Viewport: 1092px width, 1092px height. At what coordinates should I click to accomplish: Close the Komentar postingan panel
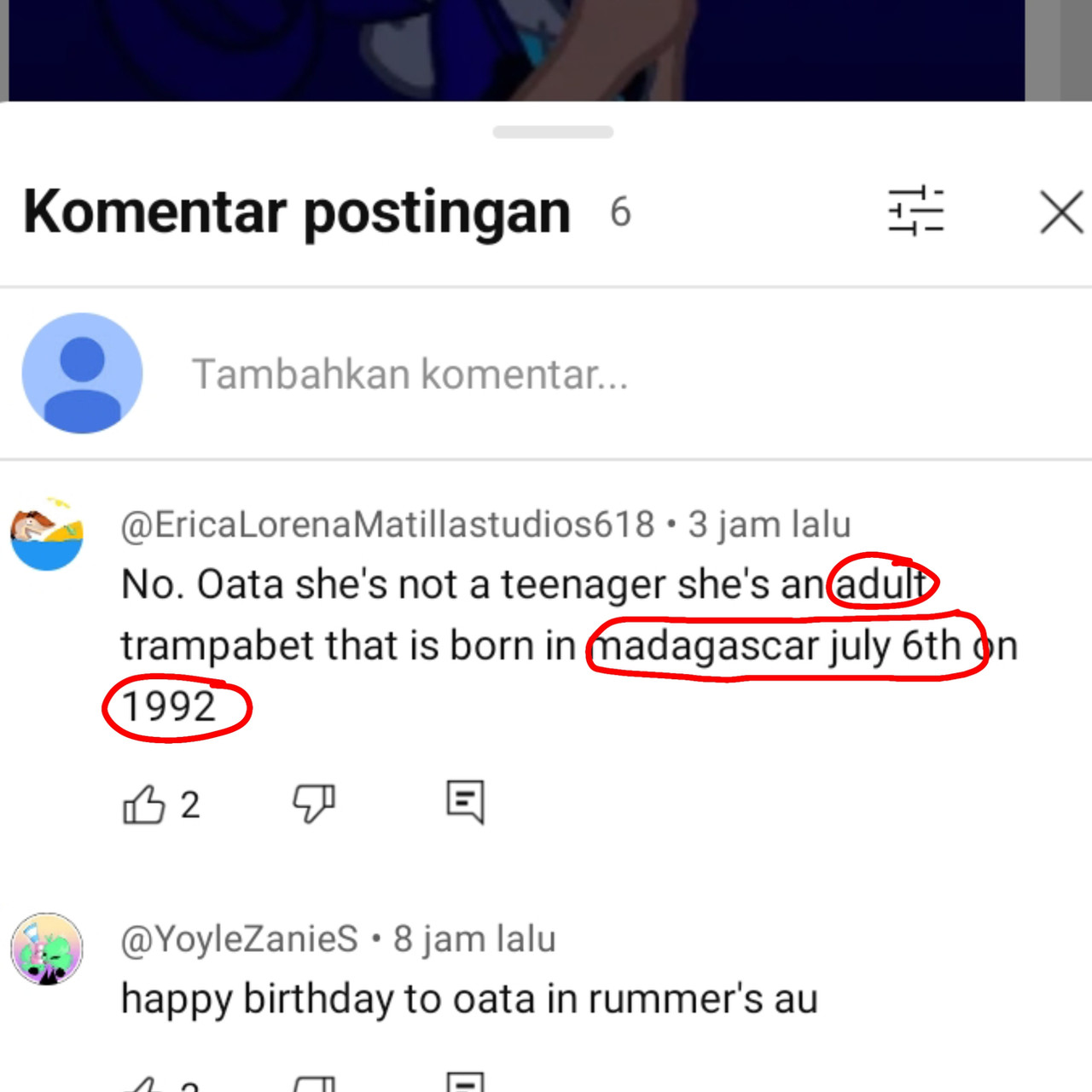[x=1062, y=212]
